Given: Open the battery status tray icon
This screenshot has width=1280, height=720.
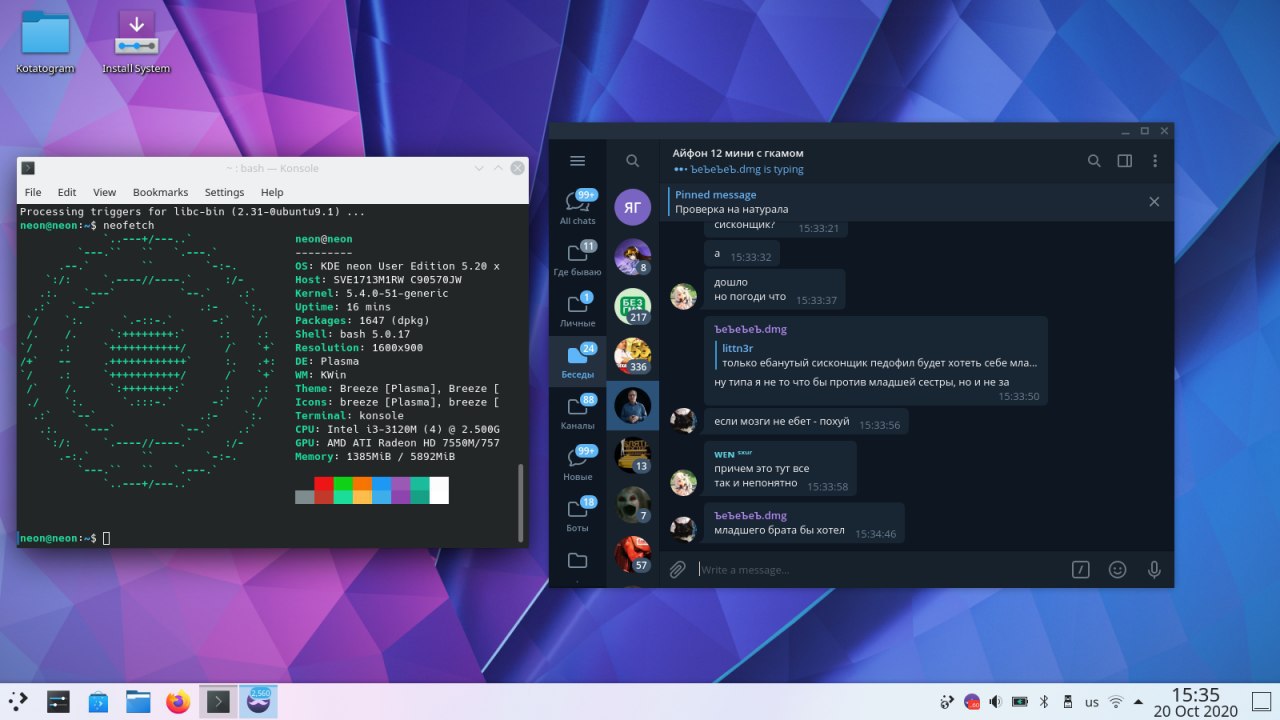Looking at the screenshot, I should (1020, 702).
